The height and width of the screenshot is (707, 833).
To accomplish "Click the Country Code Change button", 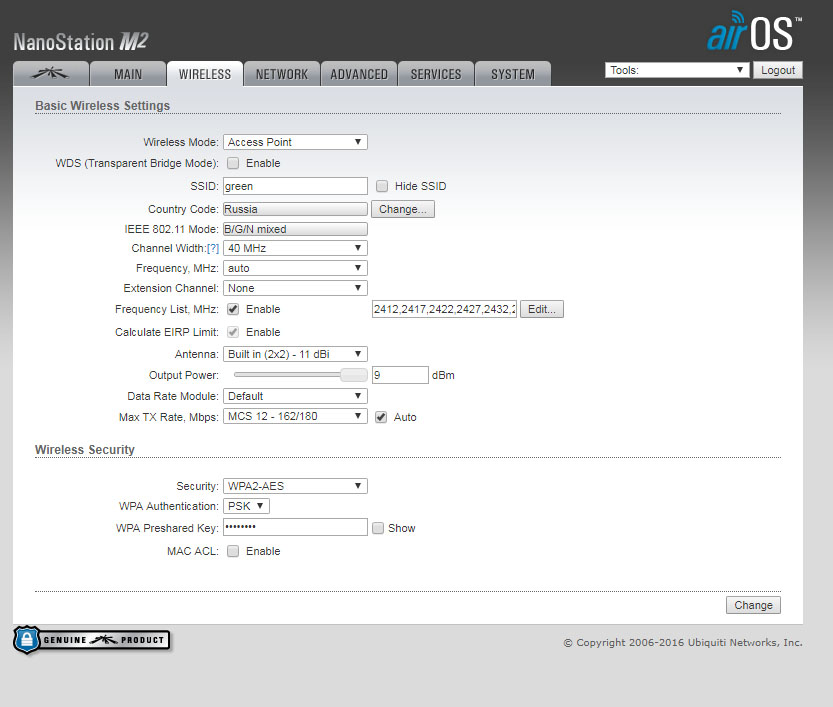I will tap(403, 209).
